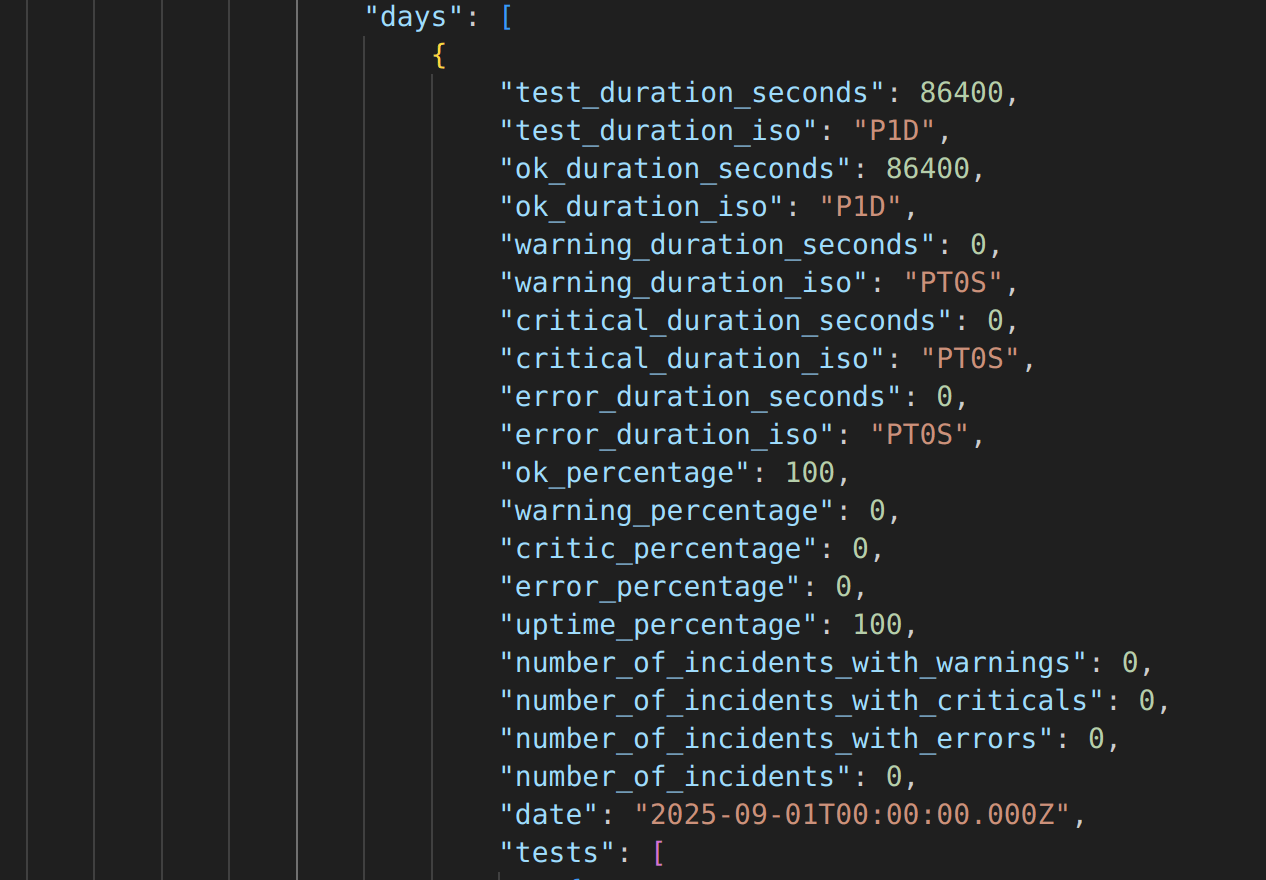
Task: Click the "number_of_incidents_with_warnings" key
Action: coord(793,663)
